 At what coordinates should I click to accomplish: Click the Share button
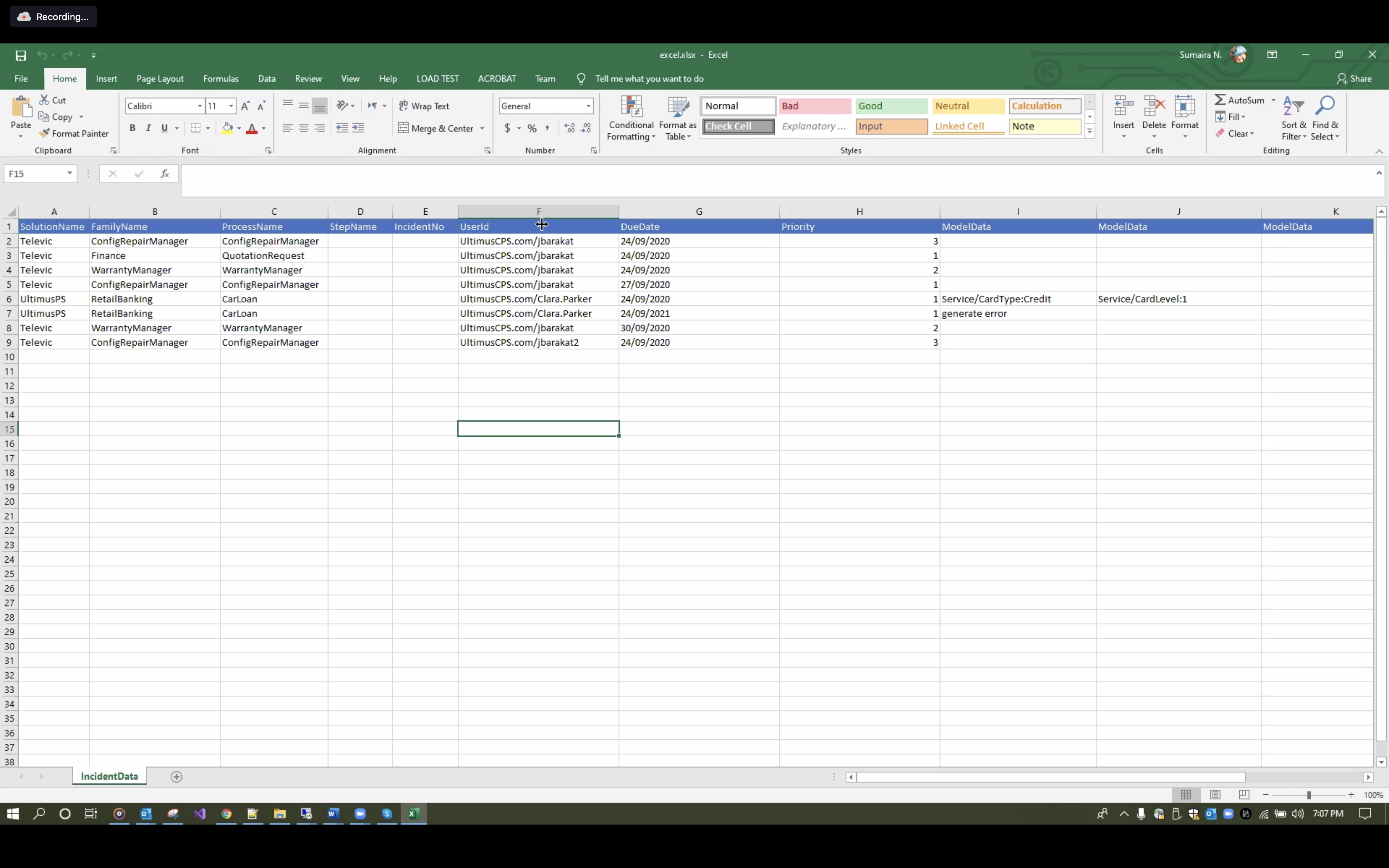point(1354,79)
